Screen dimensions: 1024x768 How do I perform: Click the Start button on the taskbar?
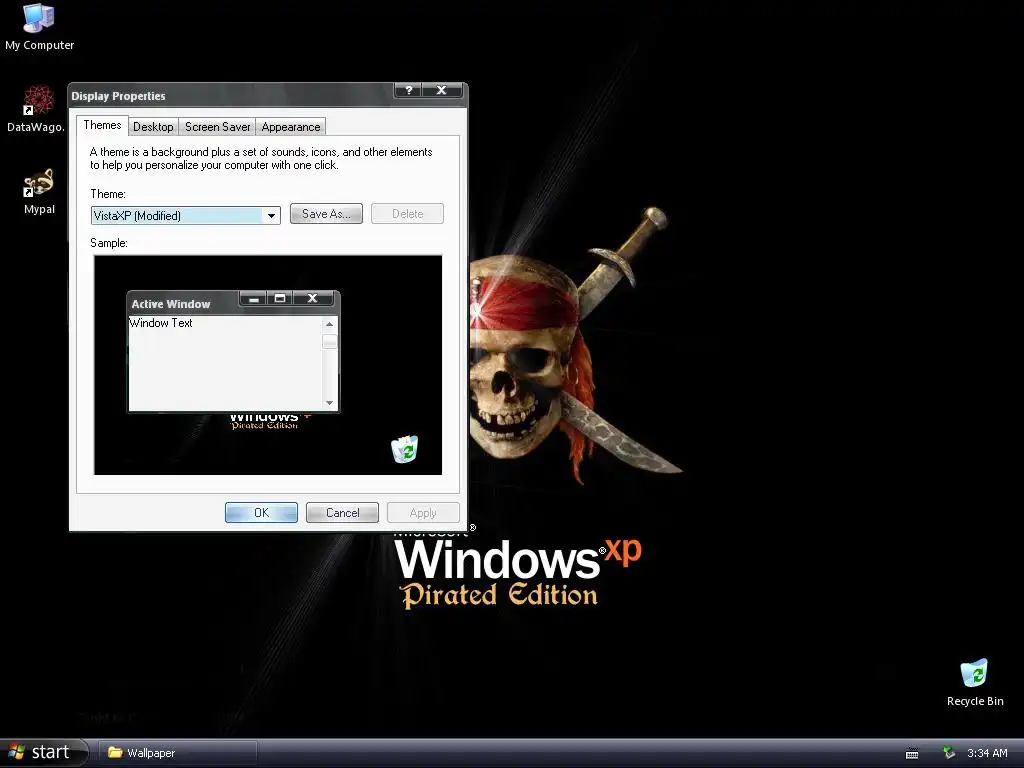pyautogui.click(x=43, y=752)
